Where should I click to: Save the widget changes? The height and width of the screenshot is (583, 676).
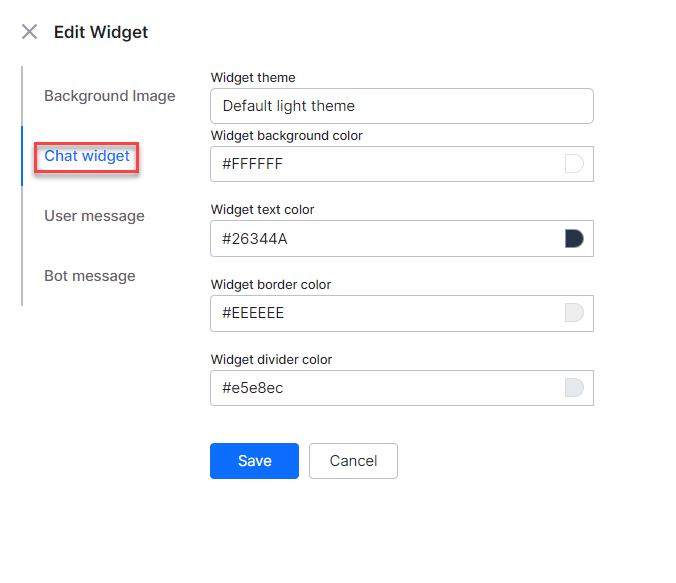pyautogui.click(x=254, y=461)
